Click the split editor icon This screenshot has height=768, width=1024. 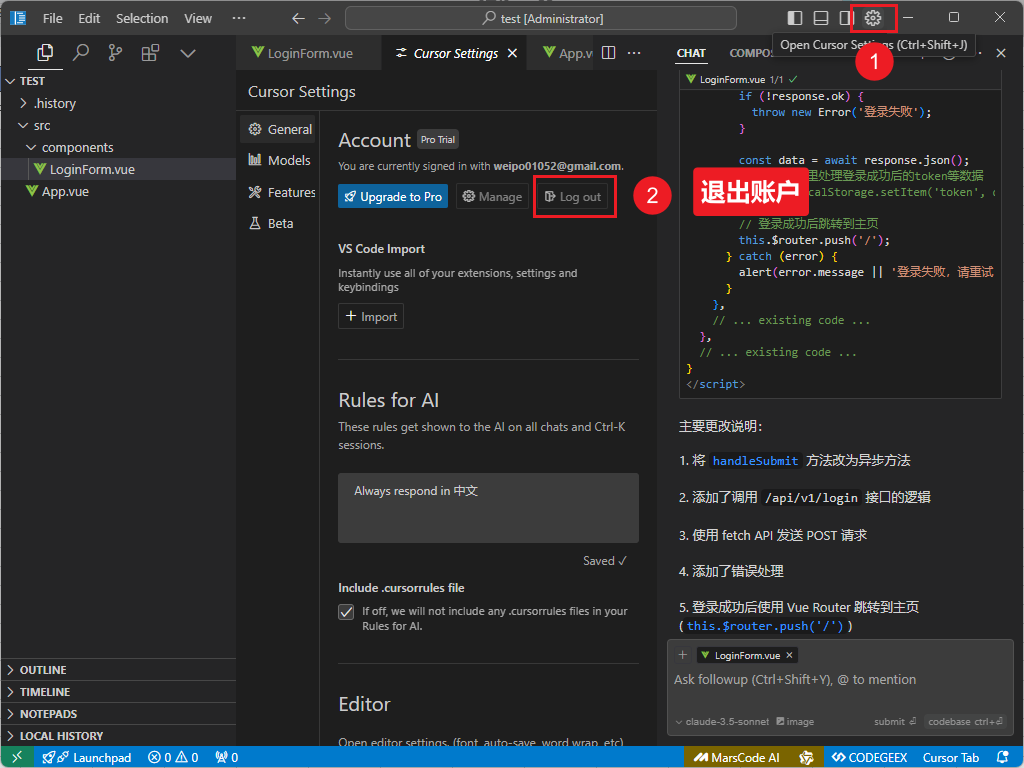pyautogui.click(x=609, y=53)
